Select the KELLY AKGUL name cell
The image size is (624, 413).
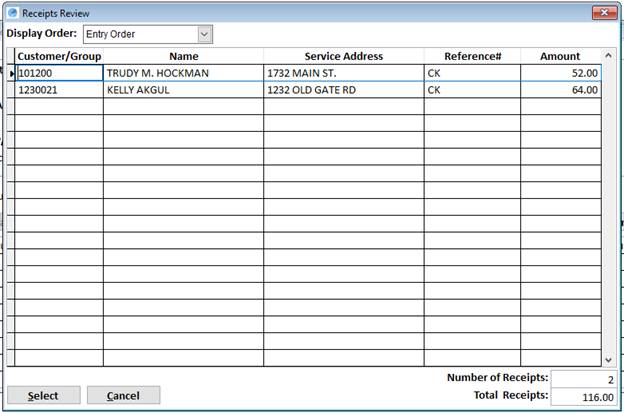click(183, 90)
